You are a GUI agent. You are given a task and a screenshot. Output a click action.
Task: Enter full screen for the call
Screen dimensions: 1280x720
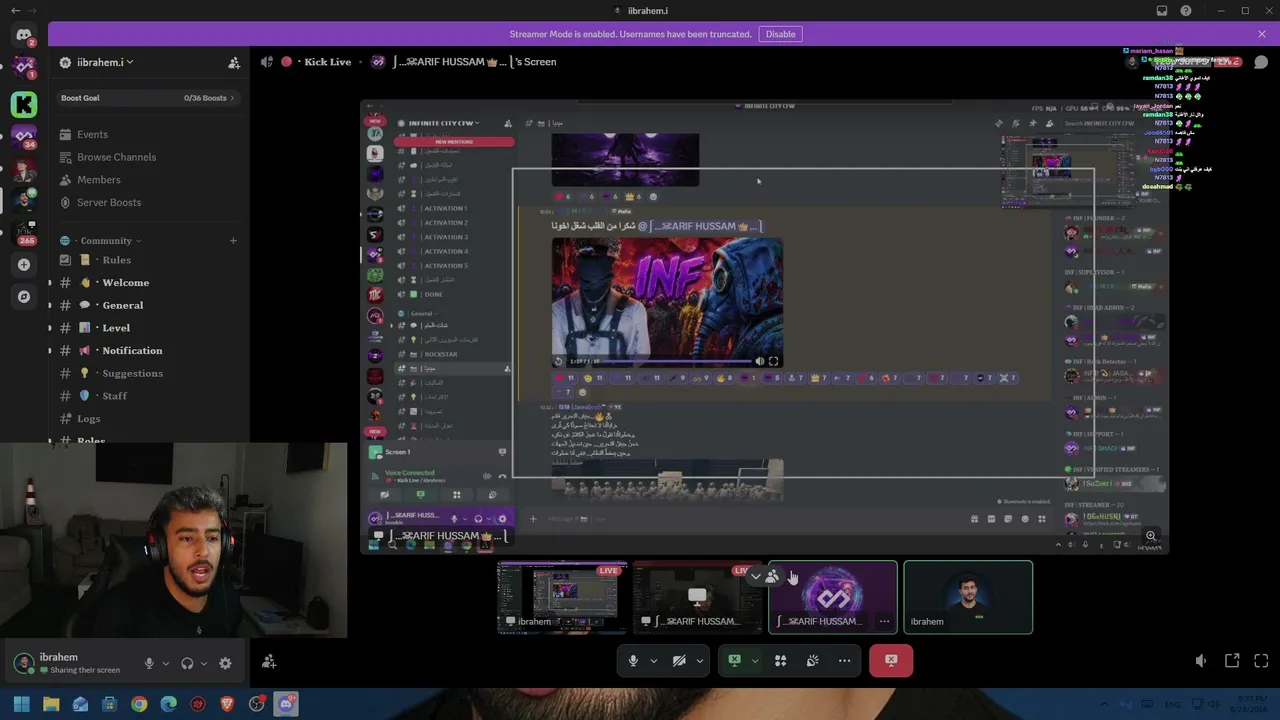coord(1262,661)
